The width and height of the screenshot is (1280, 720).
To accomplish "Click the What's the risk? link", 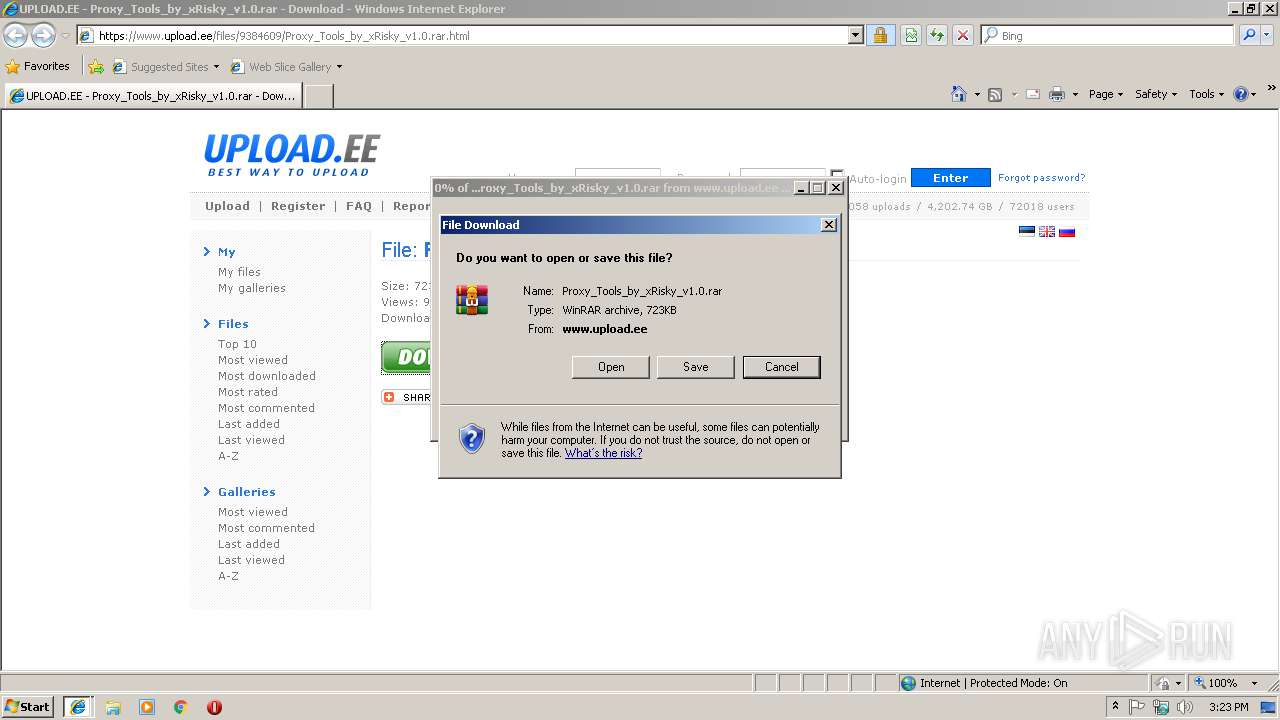I will [x=603, y=453].
